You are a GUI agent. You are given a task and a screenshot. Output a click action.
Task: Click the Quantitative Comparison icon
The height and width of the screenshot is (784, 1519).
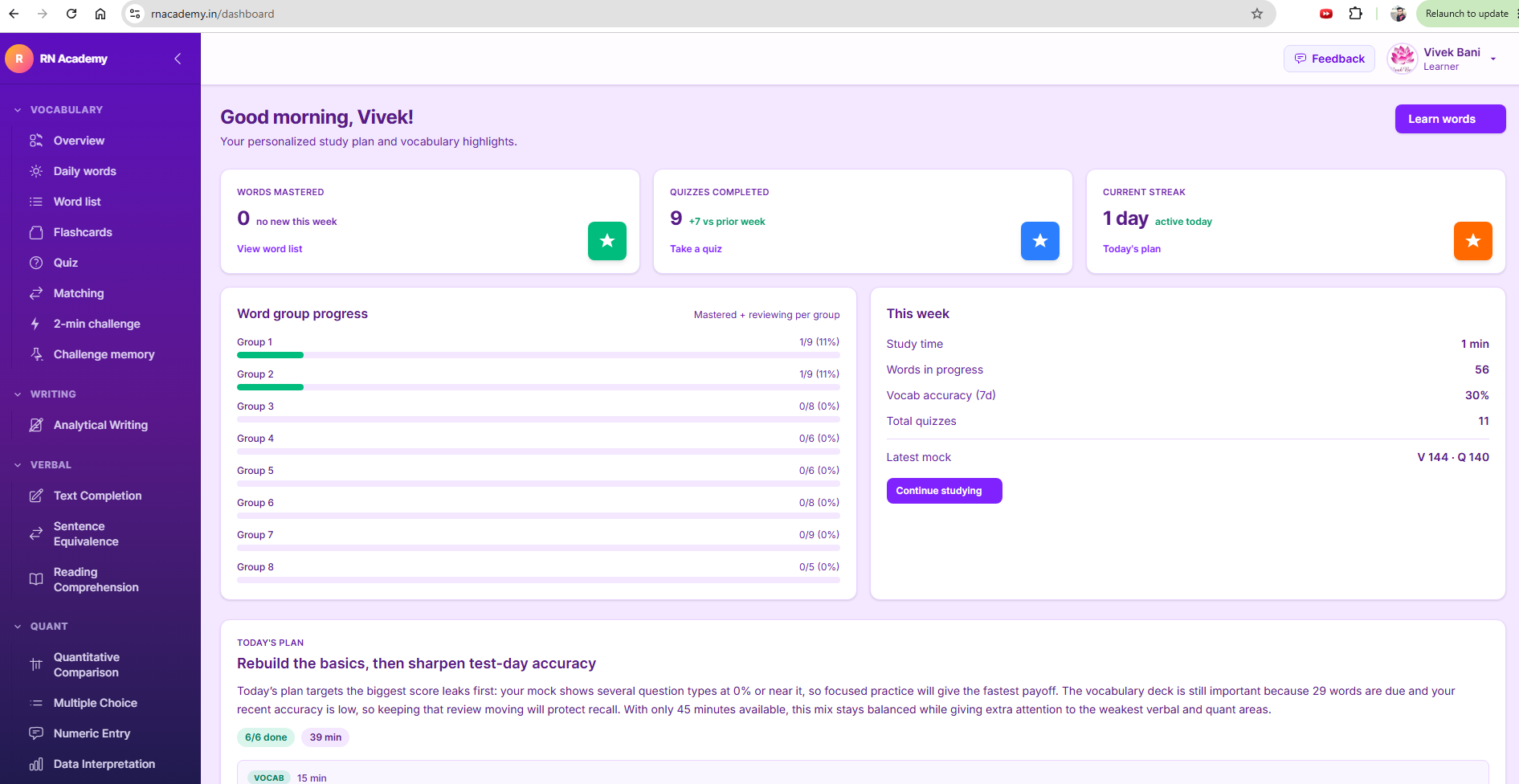[x=36, y=664]
